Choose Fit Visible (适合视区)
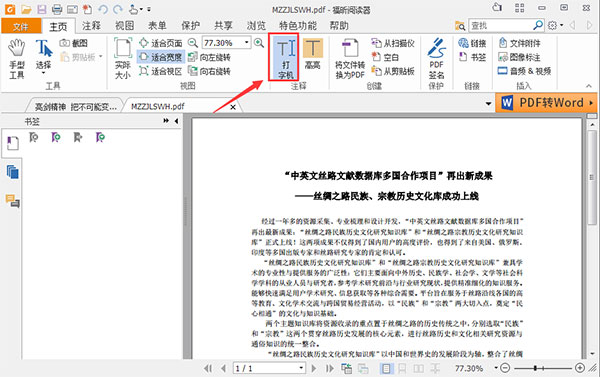 [161, 71]
